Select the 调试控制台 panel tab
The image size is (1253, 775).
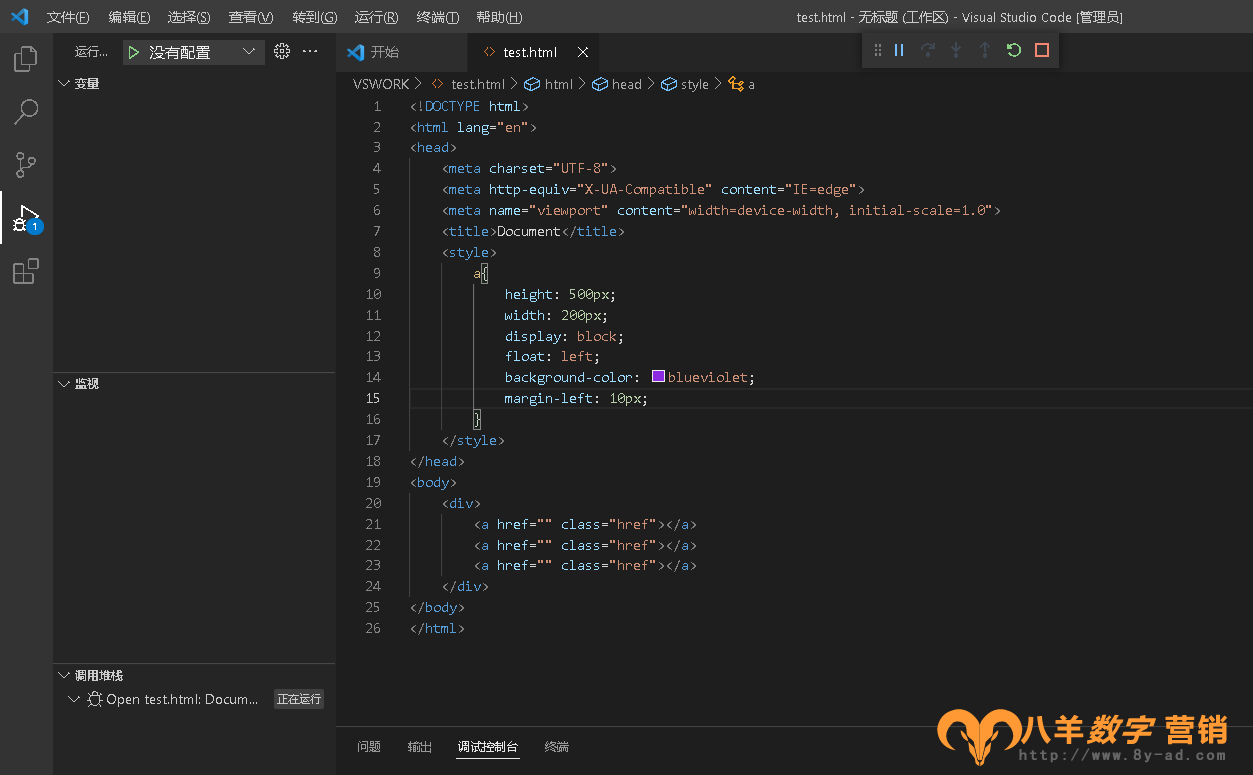coord(488,747)
